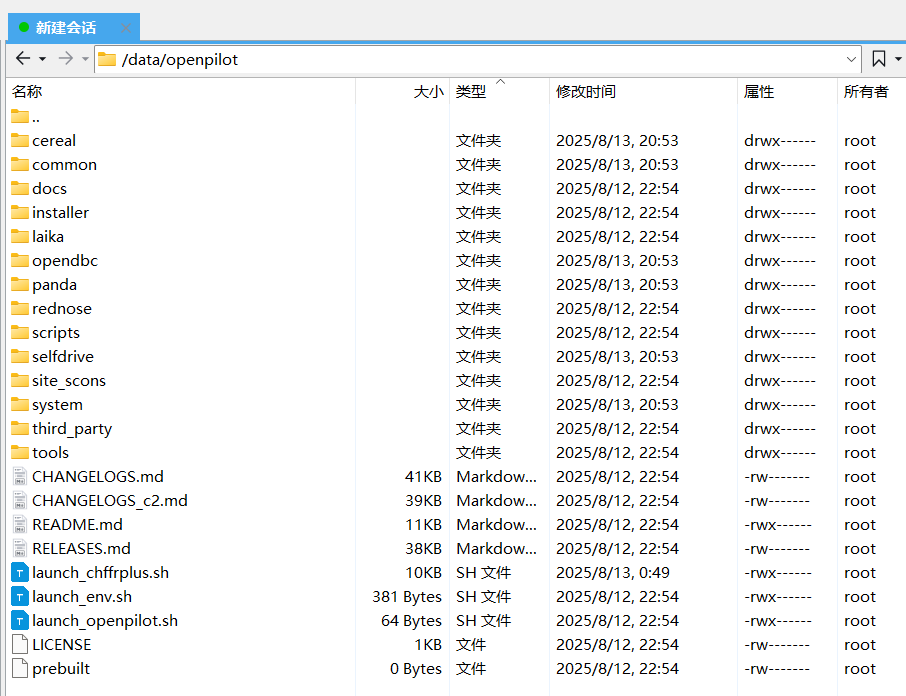The height and width of the screenshot is (696, 906).
Task: Click the 'drwx------' attribute of cereal
Action: [779, 140]
